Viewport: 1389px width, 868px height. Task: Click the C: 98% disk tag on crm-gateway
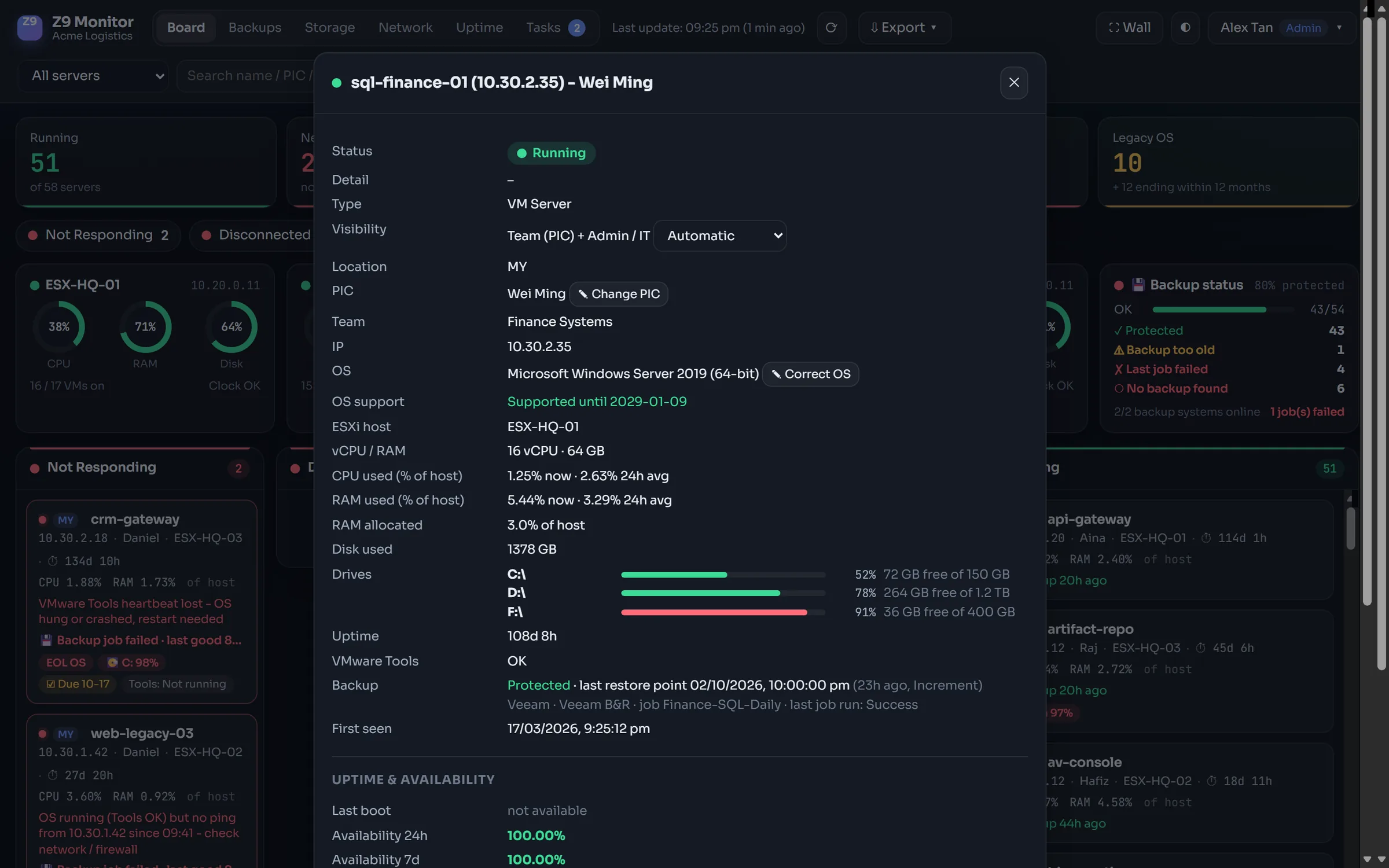[x=133, y=663]
